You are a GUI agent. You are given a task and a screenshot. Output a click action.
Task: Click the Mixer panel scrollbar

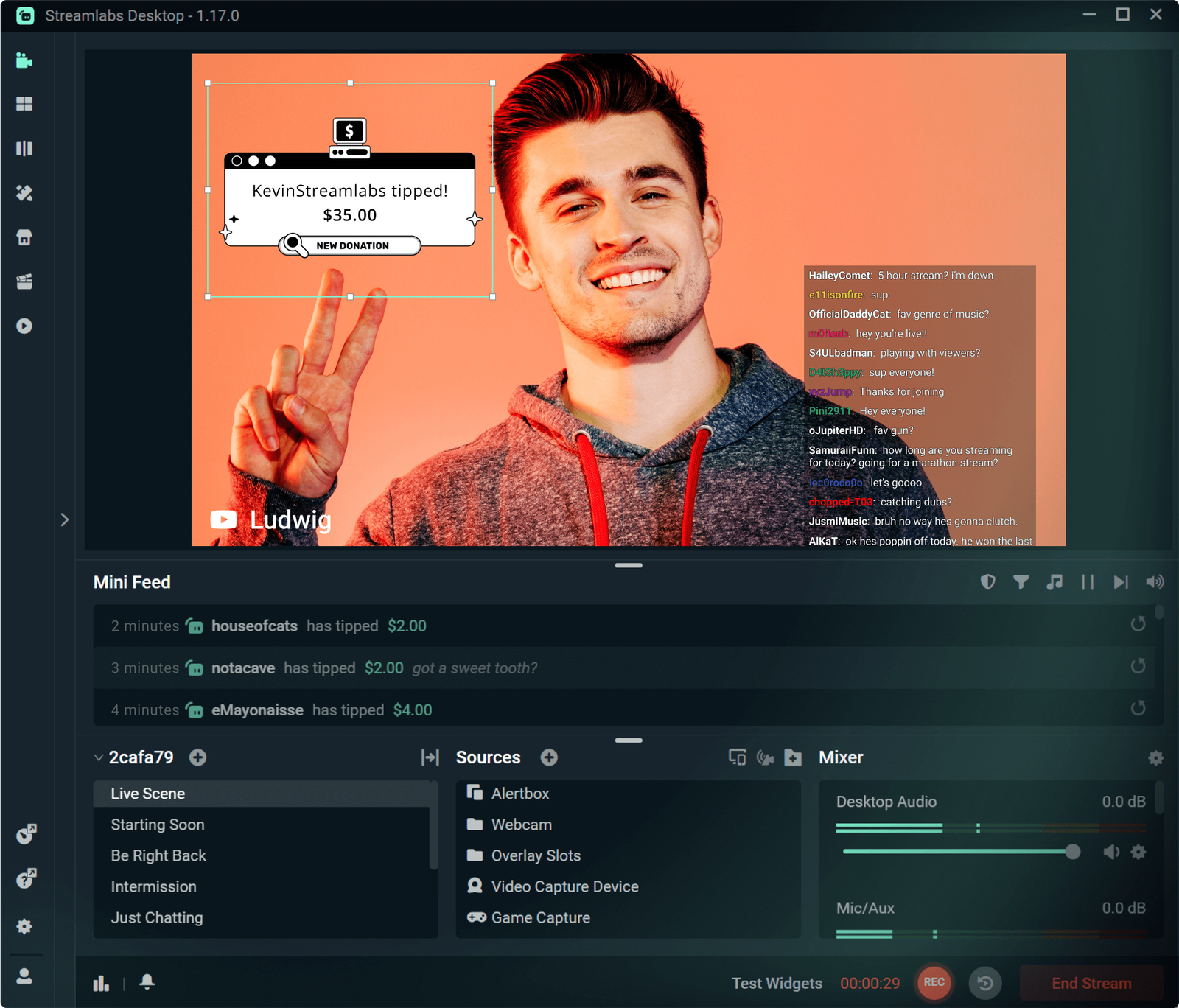(x=1159, y=797)
